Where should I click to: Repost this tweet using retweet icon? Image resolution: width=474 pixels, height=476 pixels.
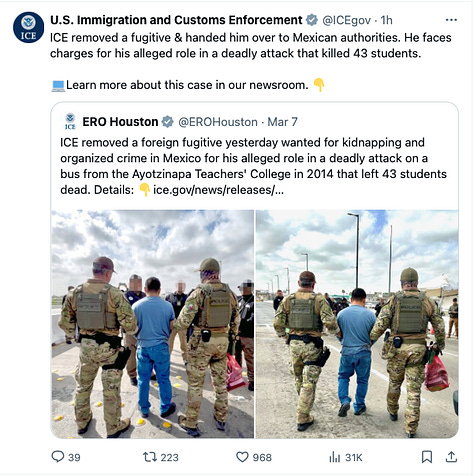(150, 457)
